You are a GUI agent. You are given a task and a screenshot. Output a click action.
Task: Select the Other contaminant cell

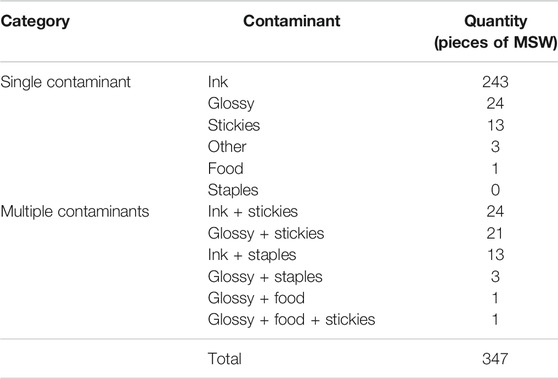click(227, 147)
